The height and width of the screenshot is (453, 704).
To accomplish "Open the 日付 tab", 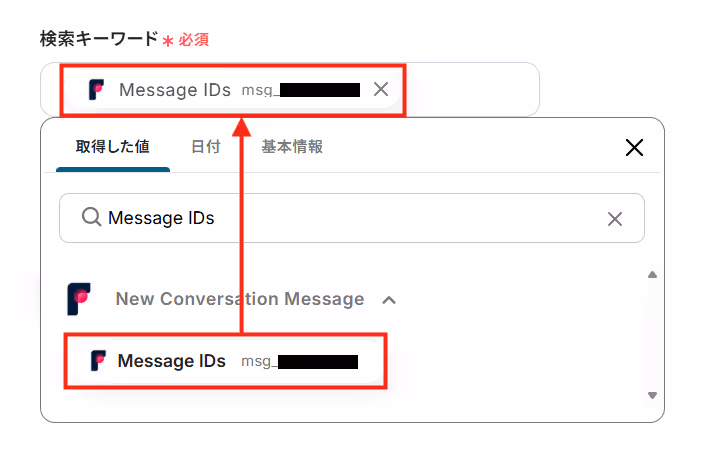I will coord(206,147).
